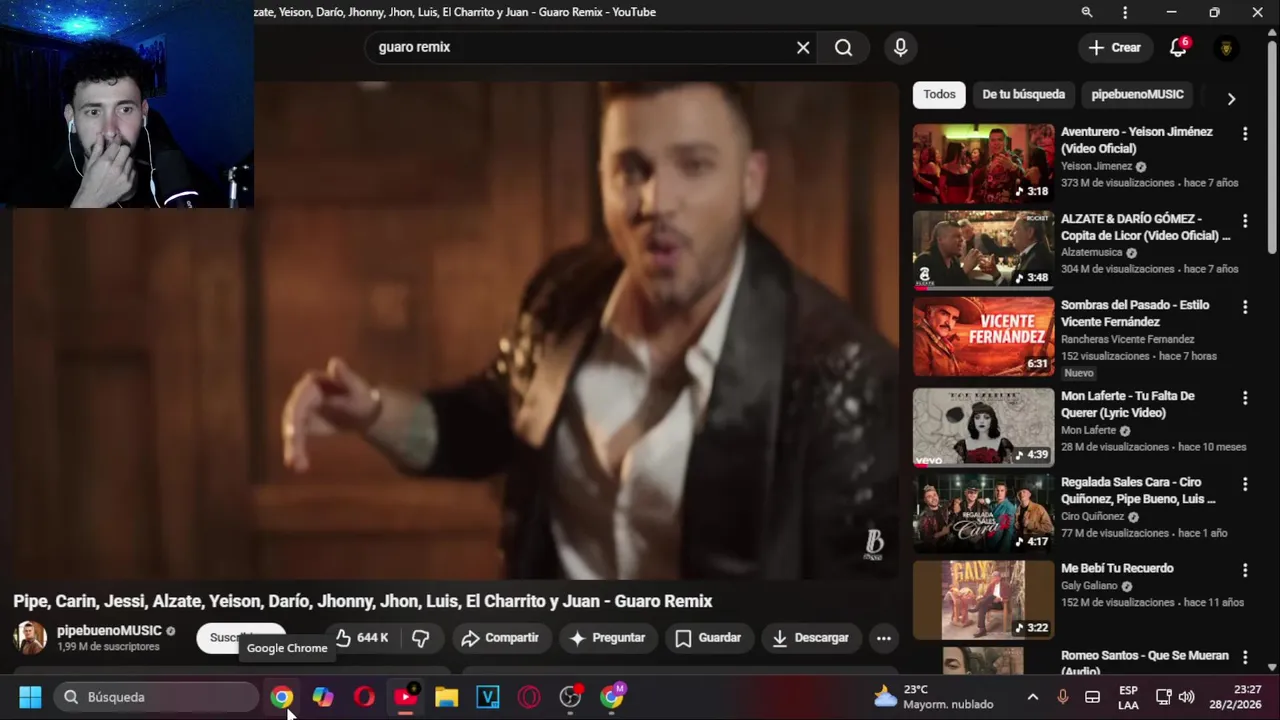
Task: Open volume control in system tray
Action: pyautogui.click(x=1187, y=697)
